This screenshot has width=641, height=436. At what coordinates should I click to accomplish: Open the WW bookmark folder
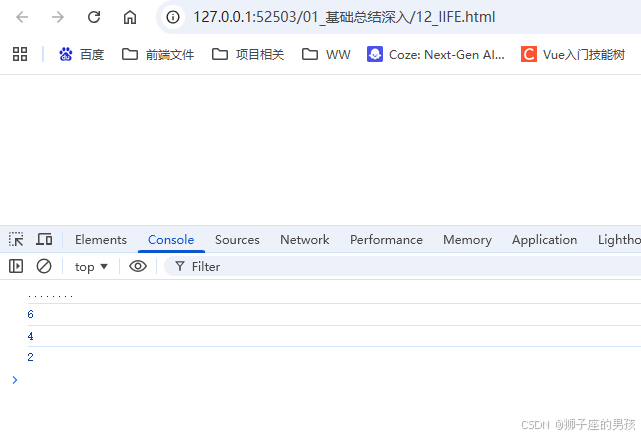(326, 54)
